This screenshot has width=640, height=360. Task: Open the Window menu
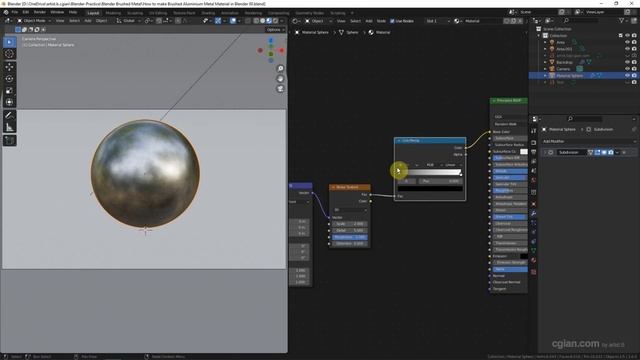57,12
